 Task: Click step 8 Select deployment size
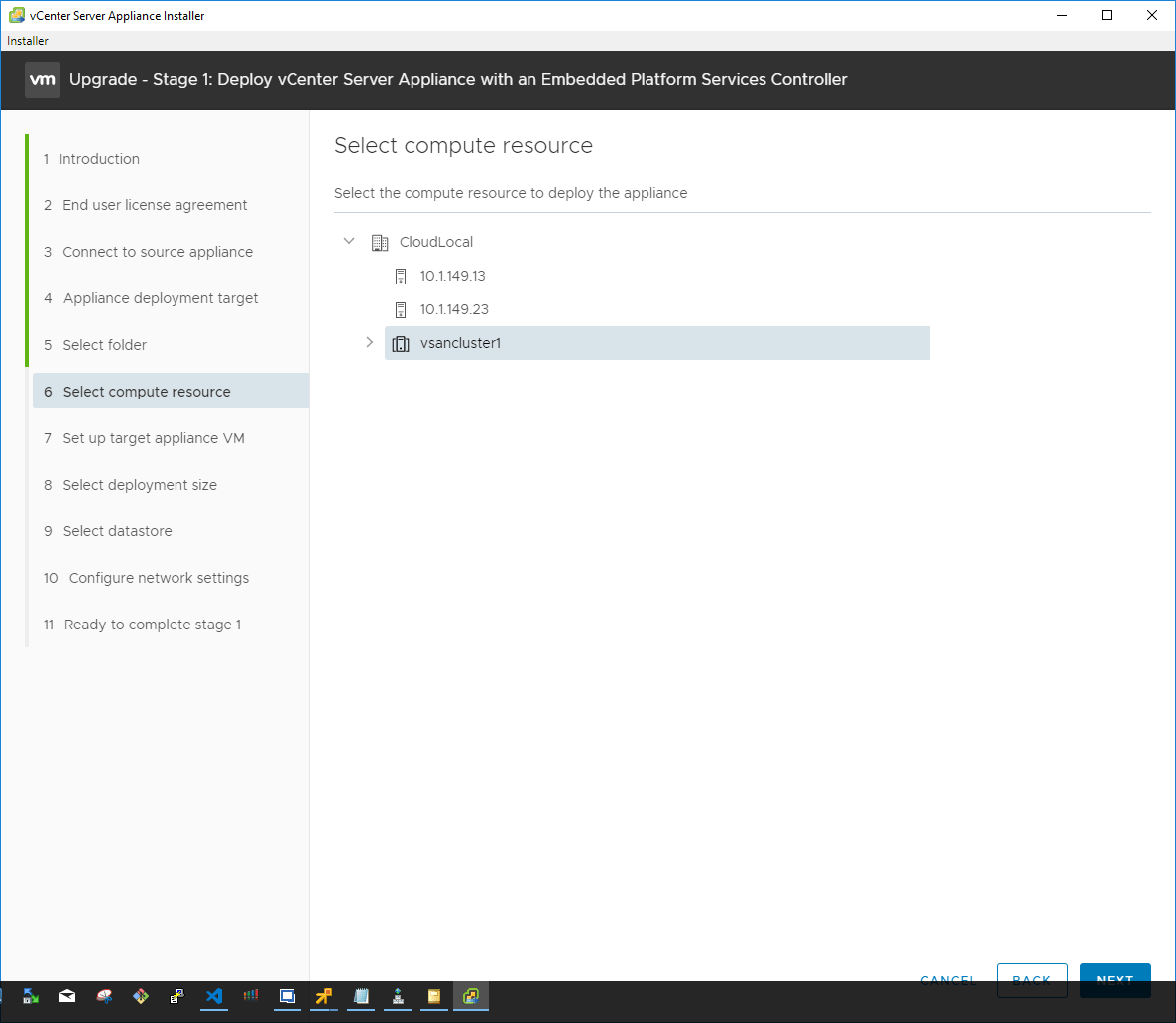coord(131,485)
